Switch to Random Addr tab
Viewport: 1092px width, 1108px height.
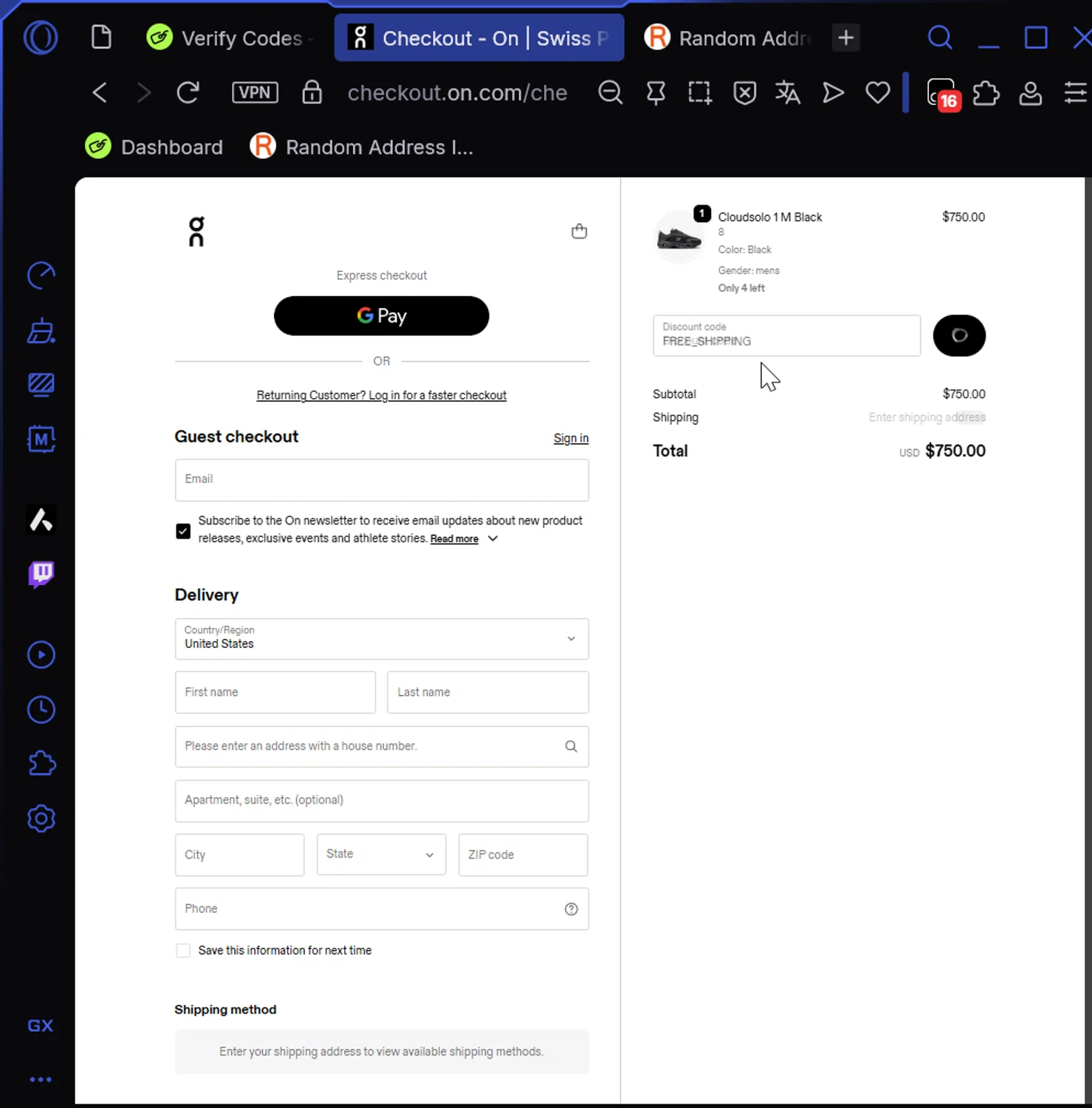point(728,38)
